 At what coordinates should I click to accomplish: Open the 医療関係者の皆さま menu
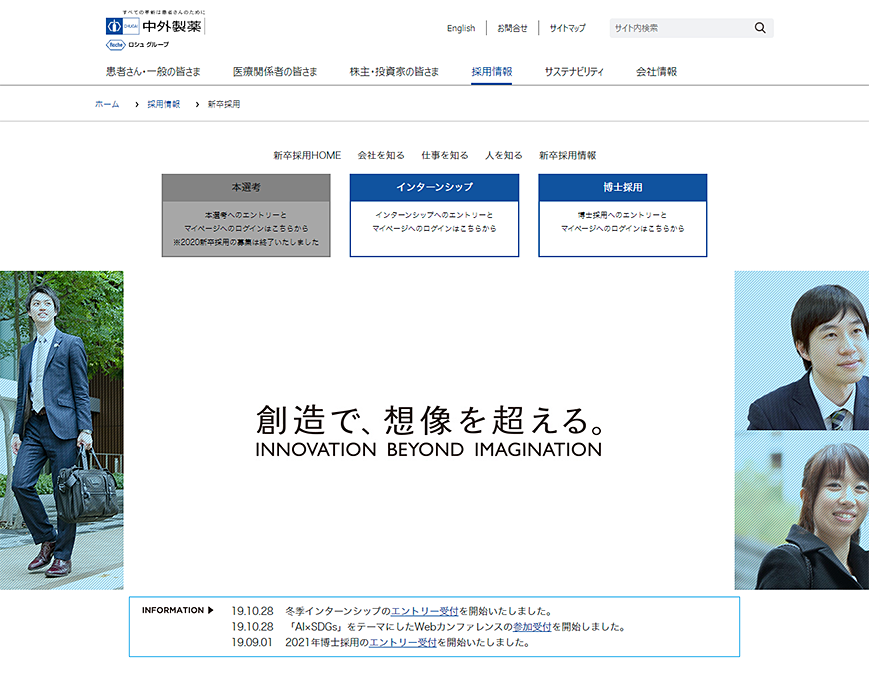click(272, 71)
